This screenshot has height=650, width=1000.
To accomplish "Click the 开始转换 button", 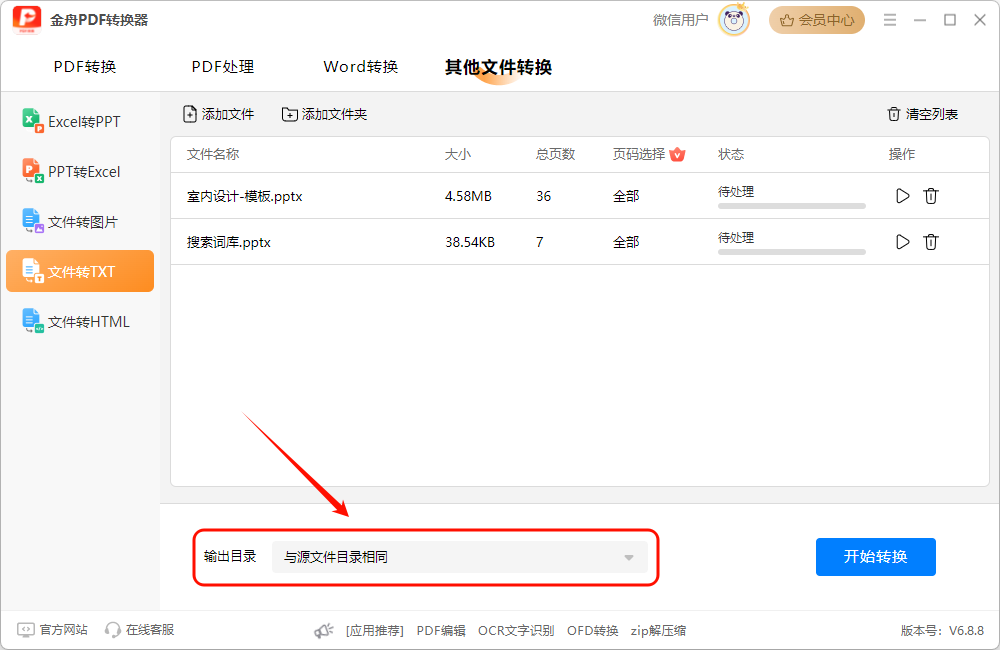I will [x=876, y=557].
